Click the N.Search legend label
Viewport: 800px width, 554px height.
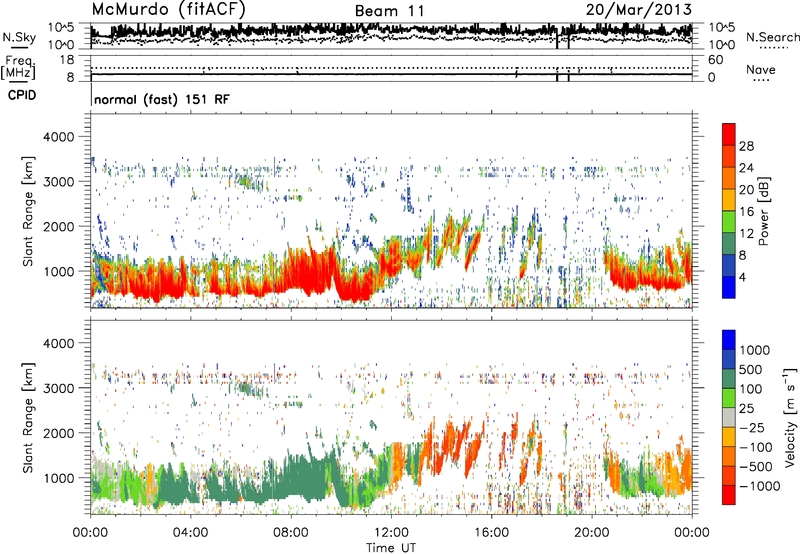pos(772,37)
